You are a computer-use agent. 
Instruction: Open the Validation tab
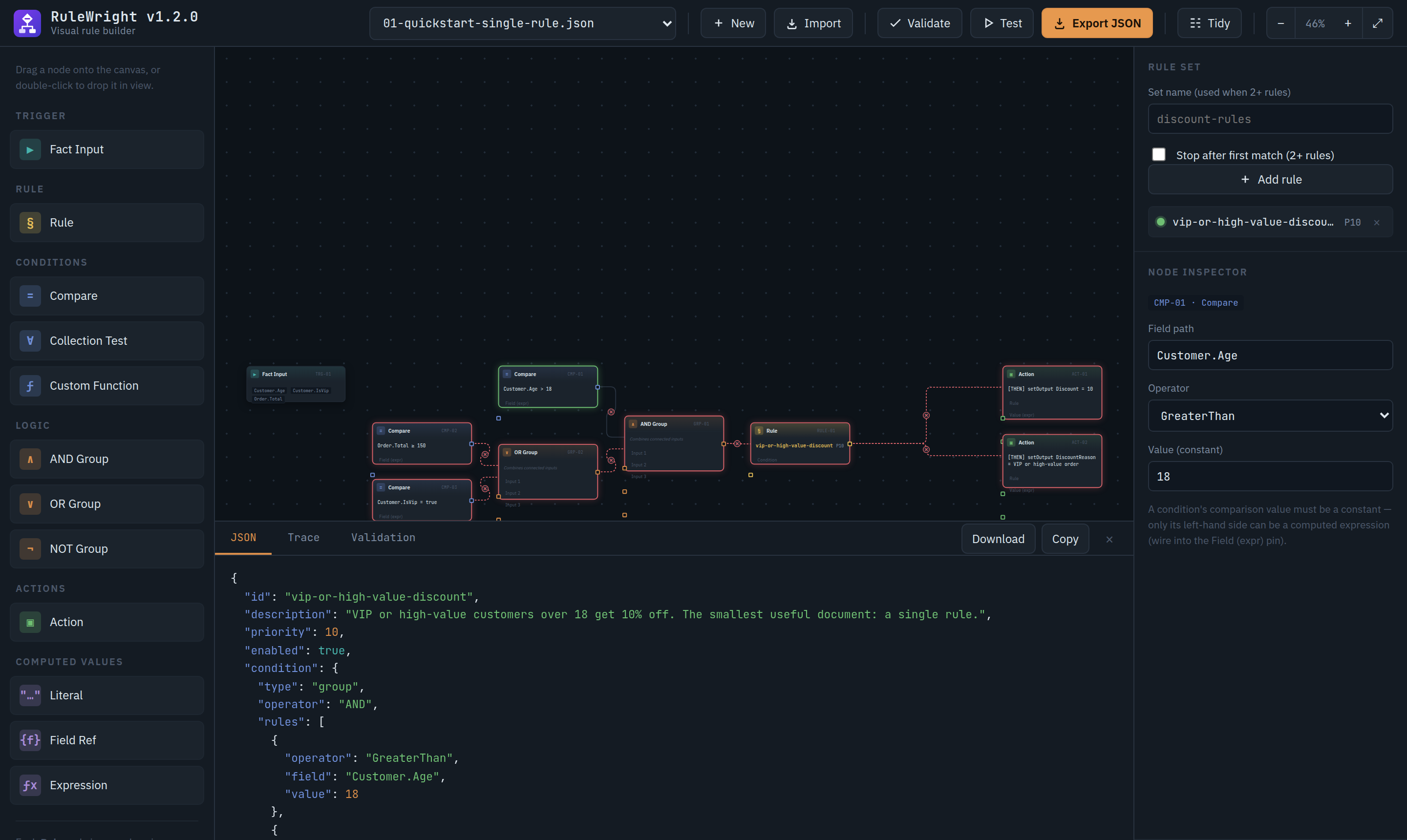click(384, 538)
